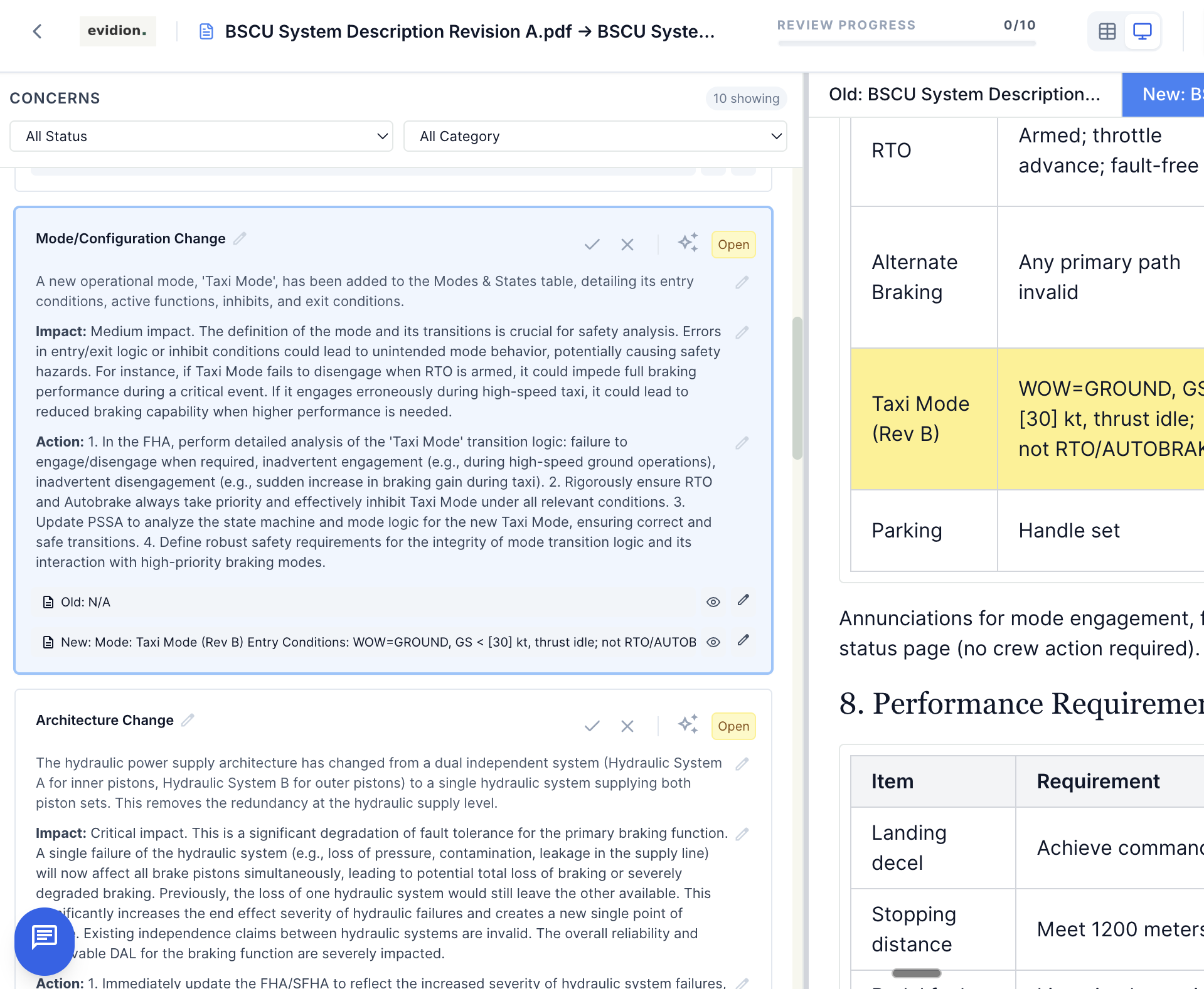The image size is (1204, 989).
Task: Click AI sparkle icon on Mode/Configuration Change
Action: click(688, 243)
